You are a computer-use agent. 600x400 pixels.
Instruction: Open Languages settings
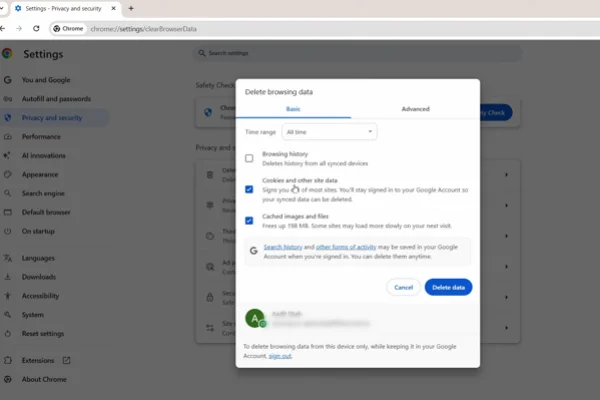38,258
